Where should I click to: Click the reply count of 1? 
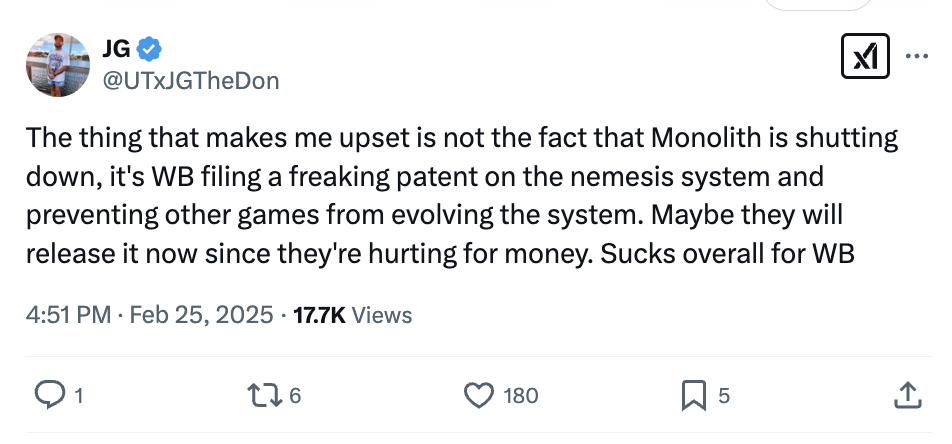tap(78, 396)
